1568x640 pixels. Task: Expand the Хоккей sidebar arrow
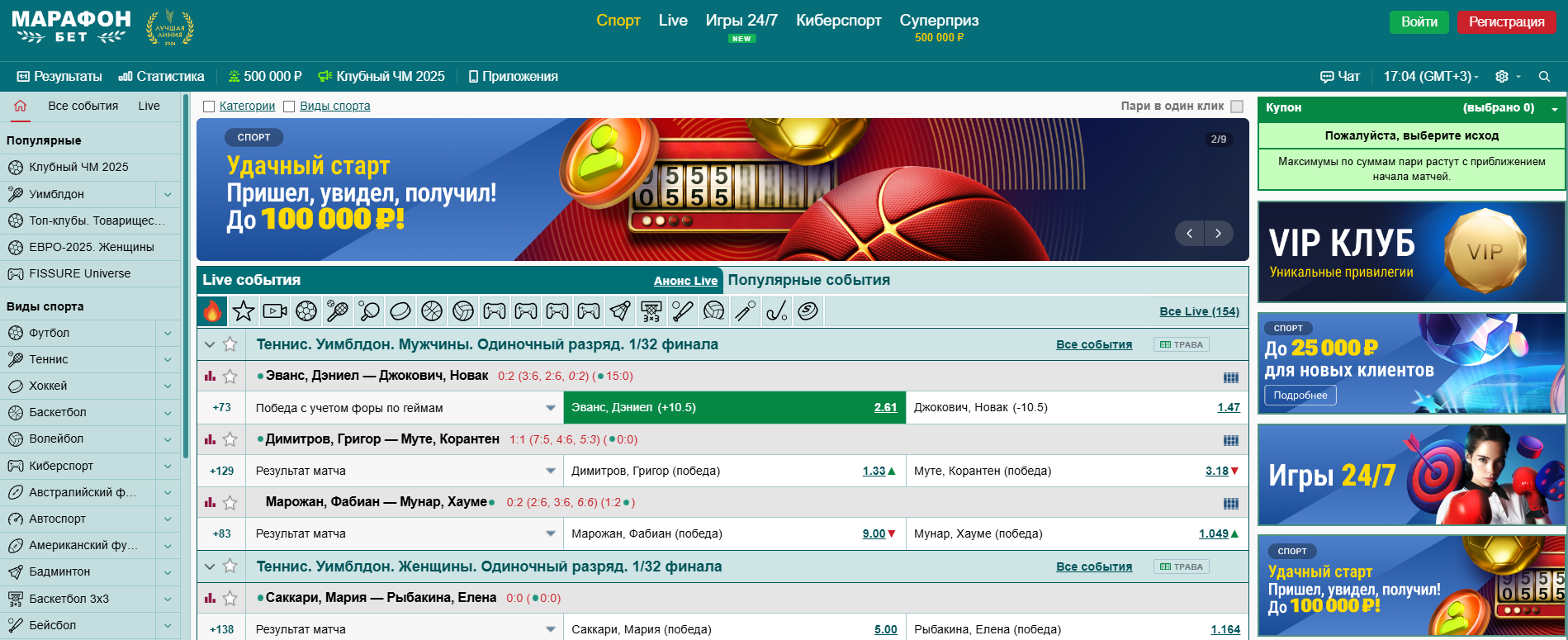pos(168,386)
